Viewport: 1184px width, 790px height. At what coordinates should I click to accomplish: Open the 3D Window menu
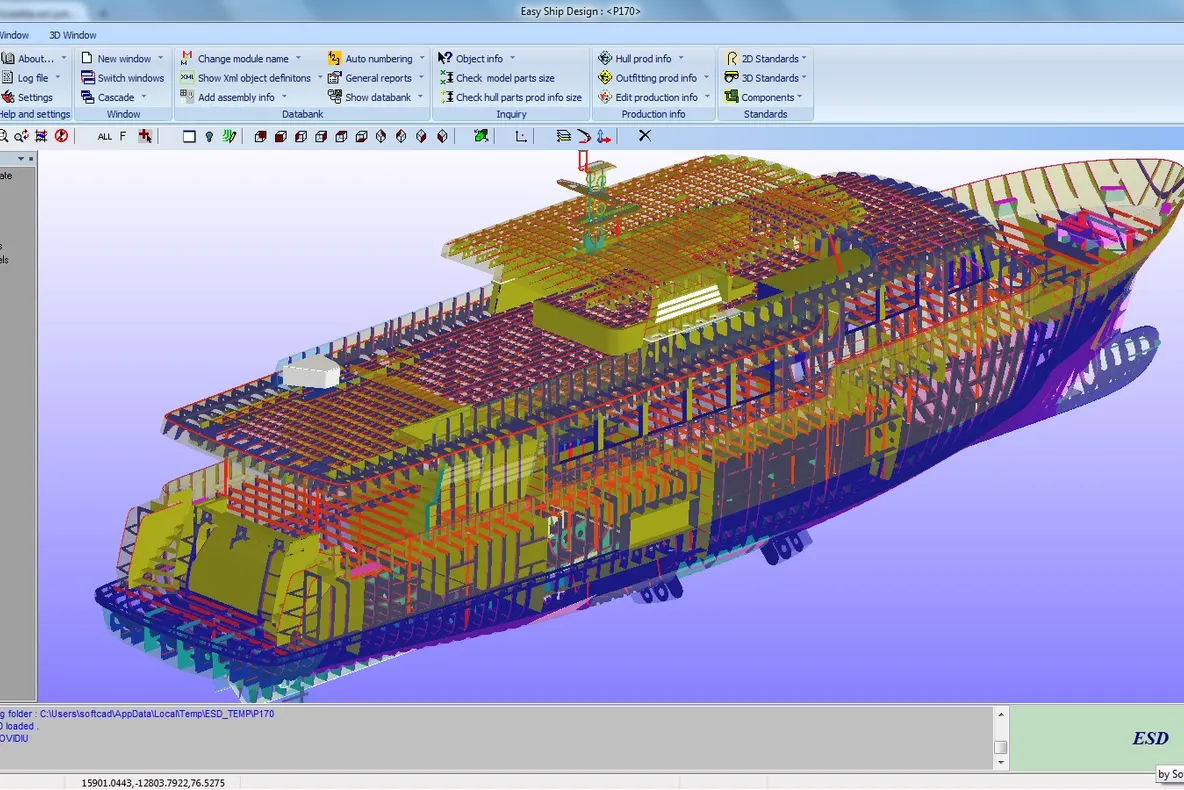click(72, 35)
